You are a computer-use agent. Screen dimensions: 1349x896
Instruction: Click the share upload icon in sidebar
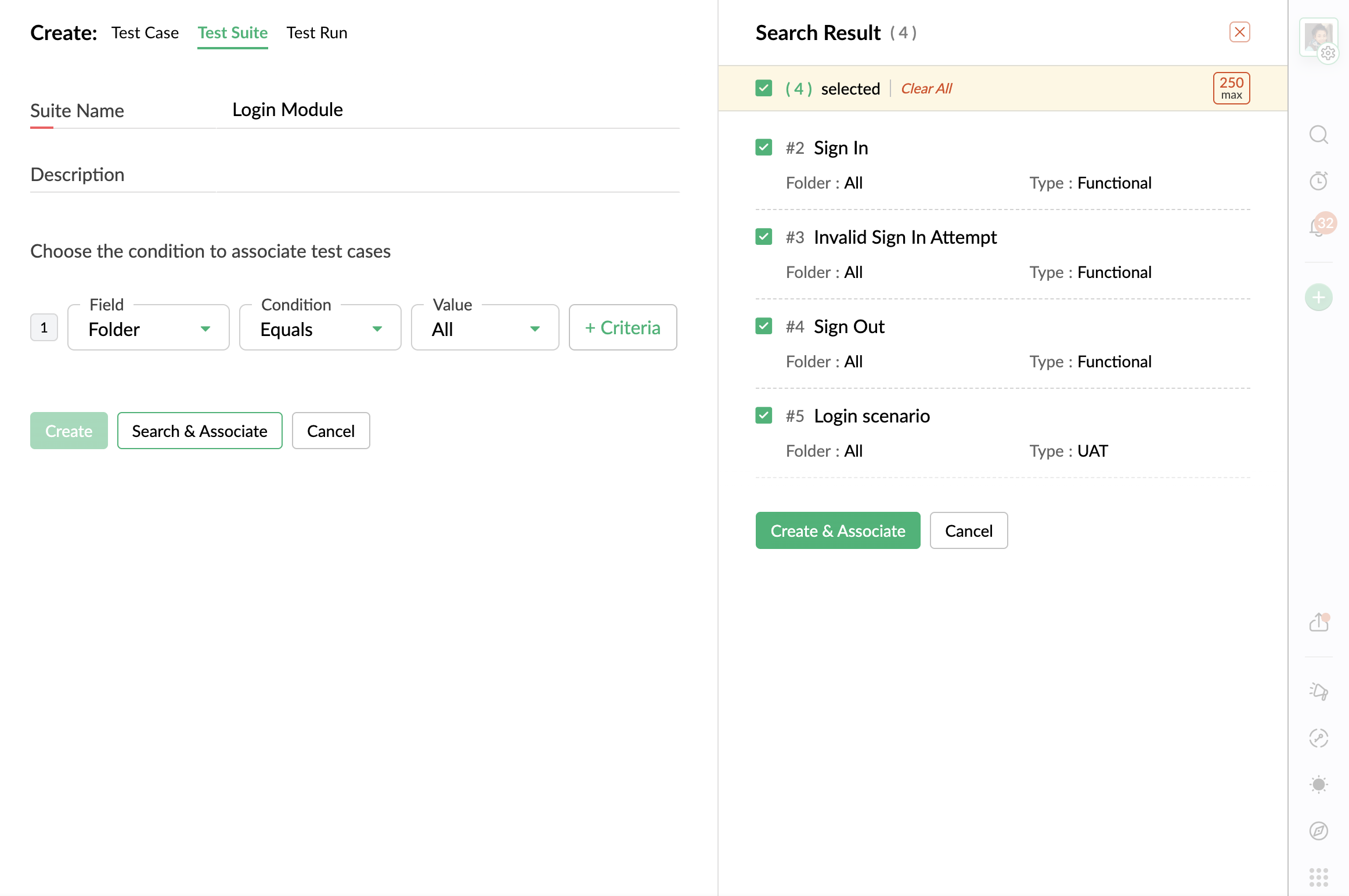click(1318, 622)
